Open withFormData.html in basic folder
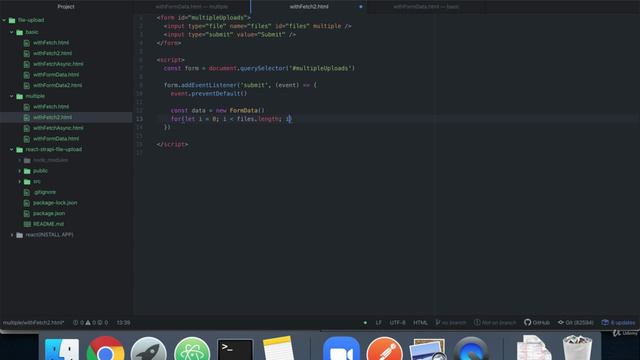 click(56, 75)
